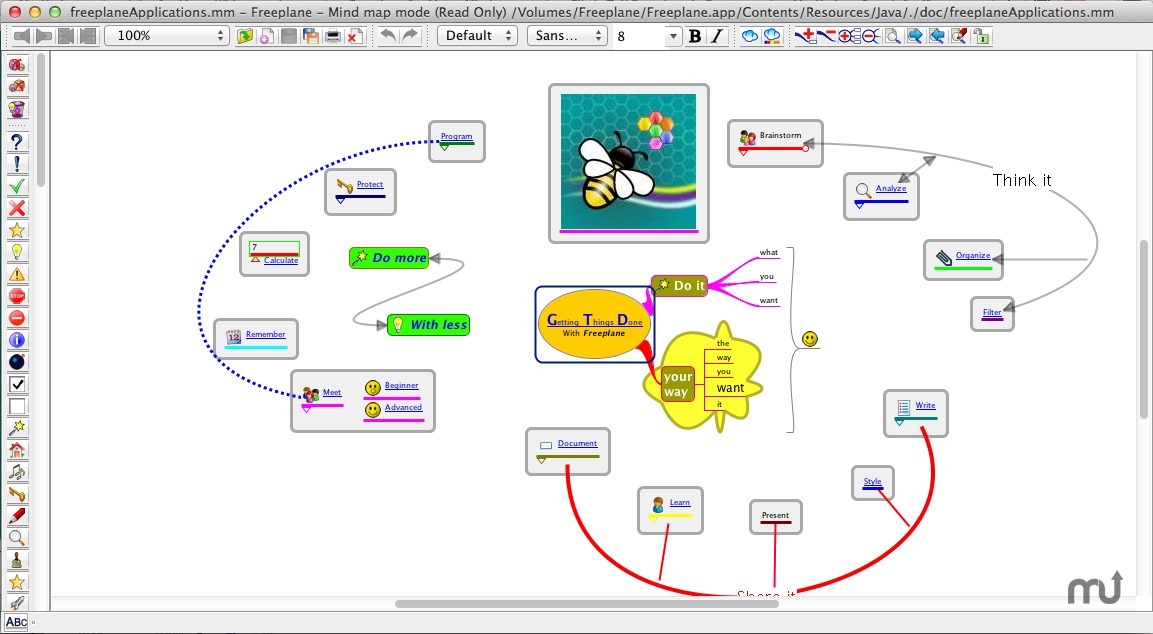Open the 100% zoom dropdown

pyautogui.click(x=167, y=36)
